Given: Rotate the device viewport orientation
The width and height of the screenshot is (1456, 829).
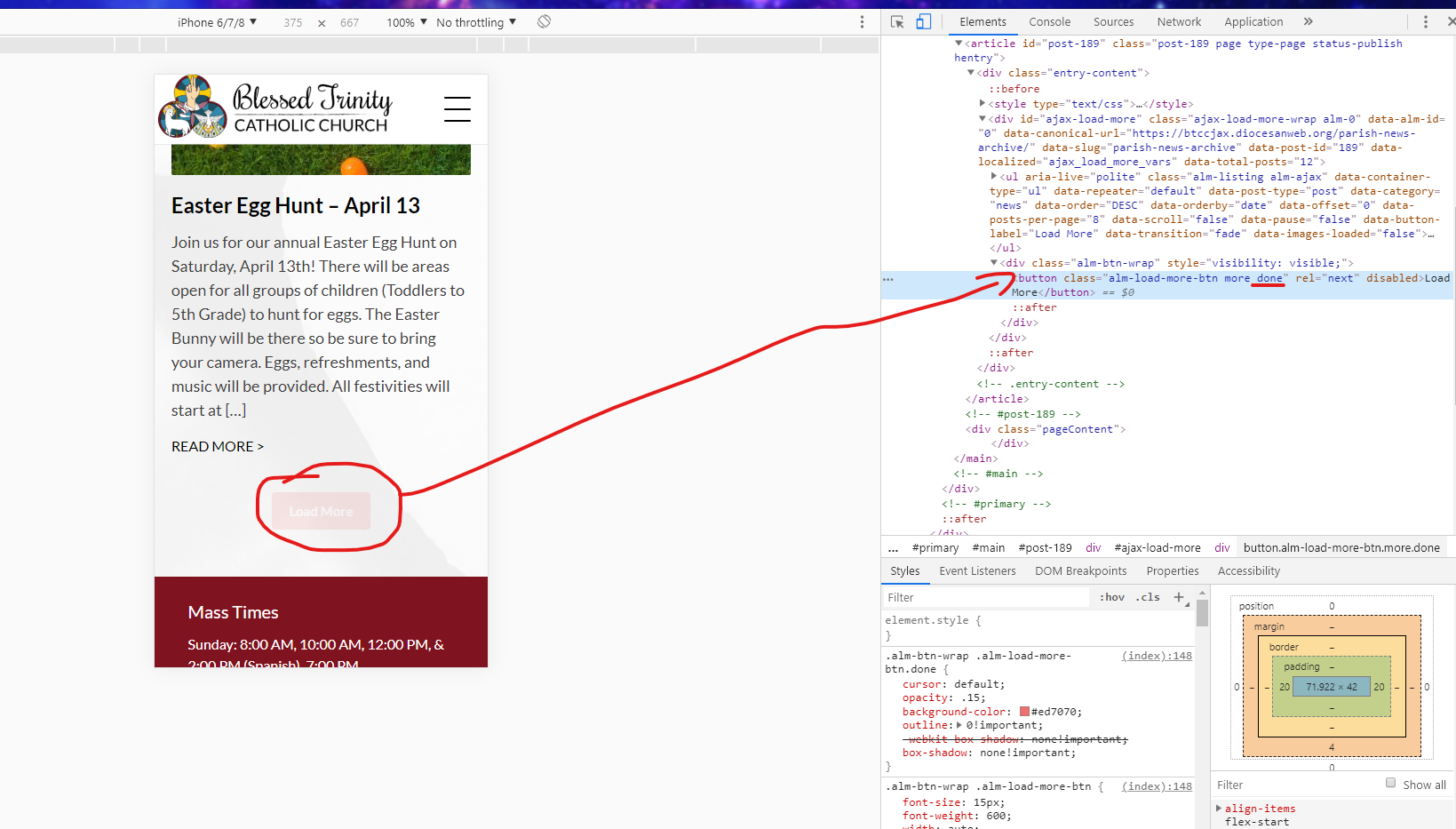Looking at the screenshot, I should tap(545, 21).
